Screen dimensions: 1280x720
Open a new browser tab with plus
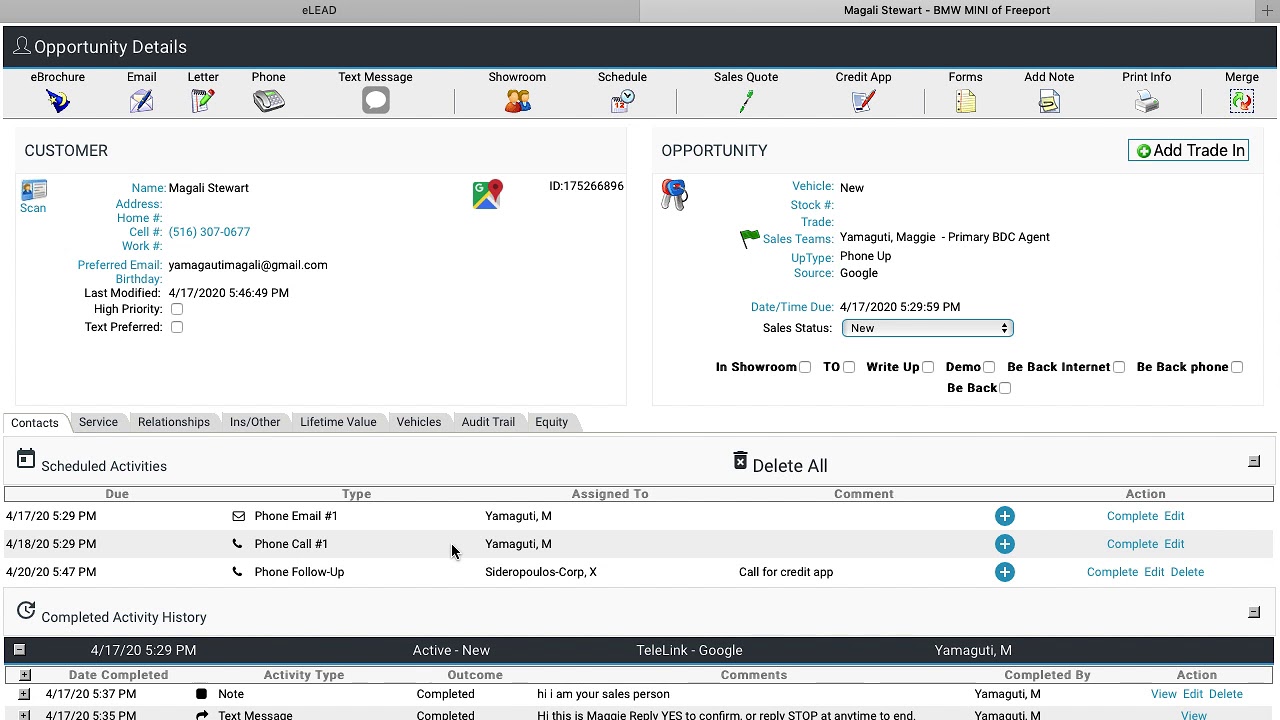click(x=1267, y=10)
